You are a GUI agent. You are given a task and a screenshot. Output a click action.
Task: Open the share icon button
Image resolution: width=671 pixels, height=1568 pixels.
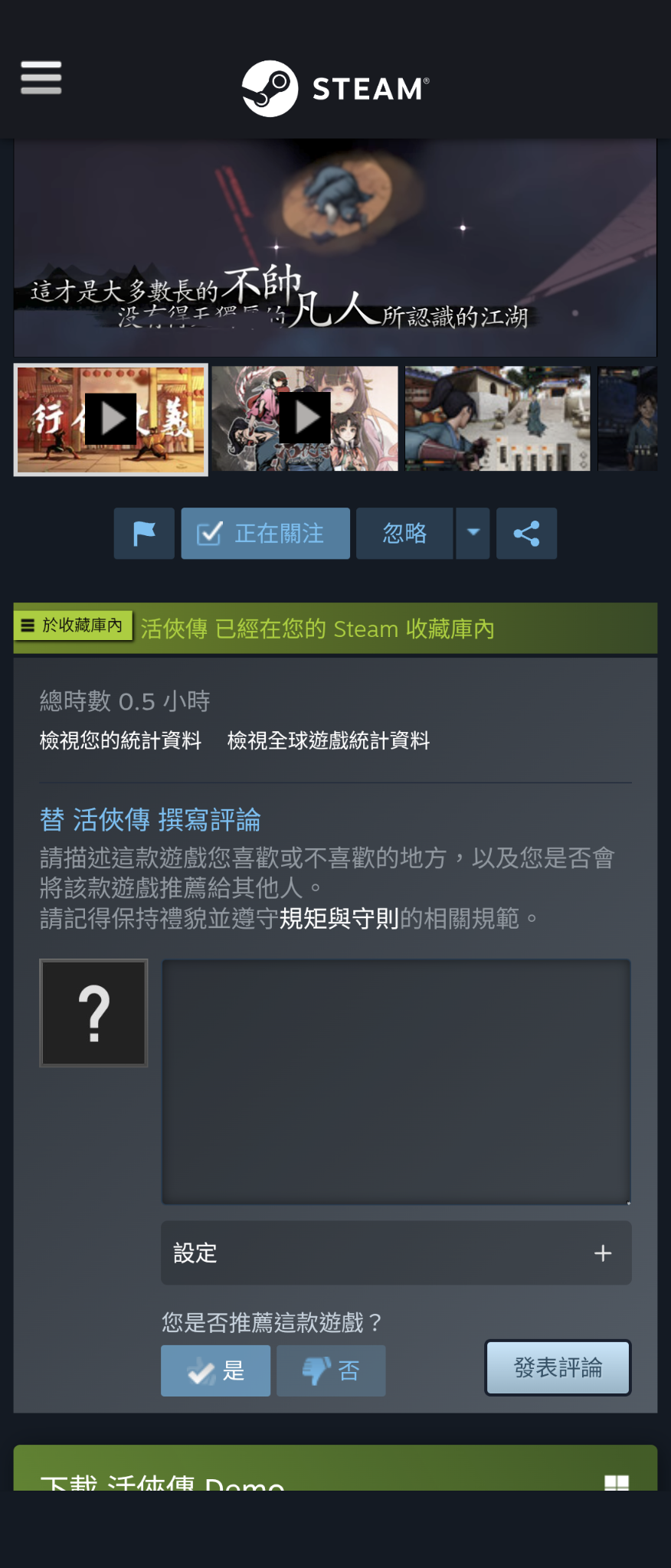point(526,534)
